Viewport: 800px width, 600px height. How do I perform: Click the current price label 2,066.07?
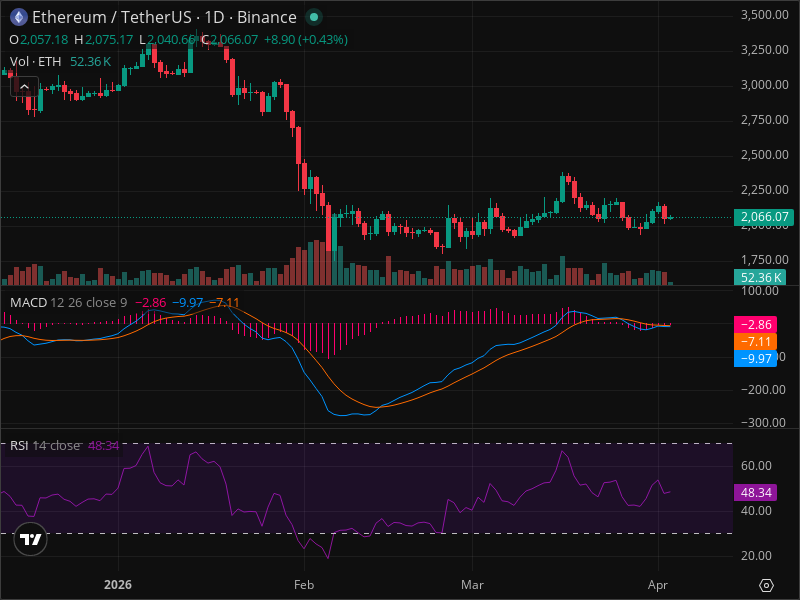pyautogui.click(x=764, y=217)
